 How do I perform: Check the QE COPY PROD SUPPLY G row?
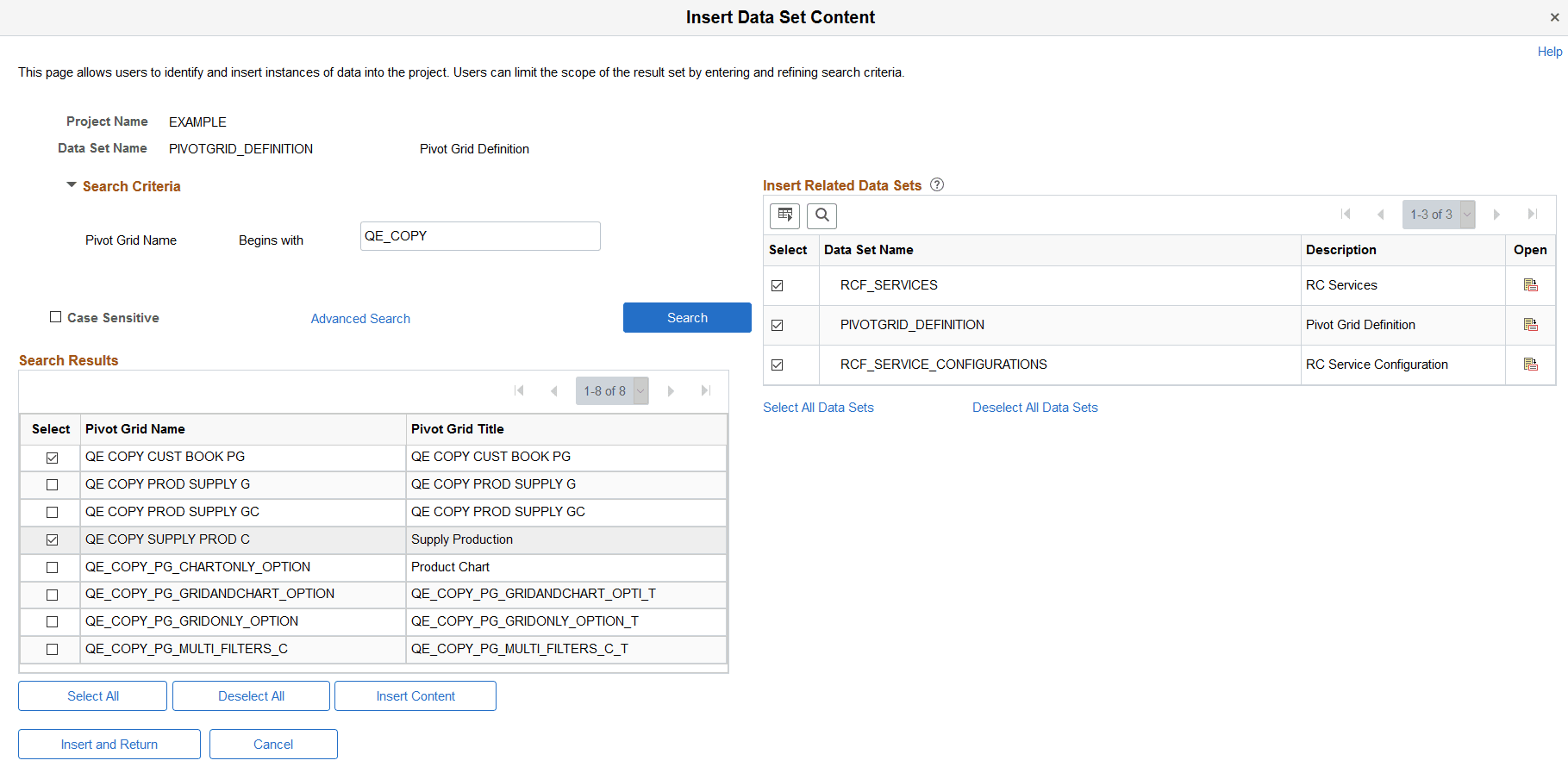coord(52,485)
